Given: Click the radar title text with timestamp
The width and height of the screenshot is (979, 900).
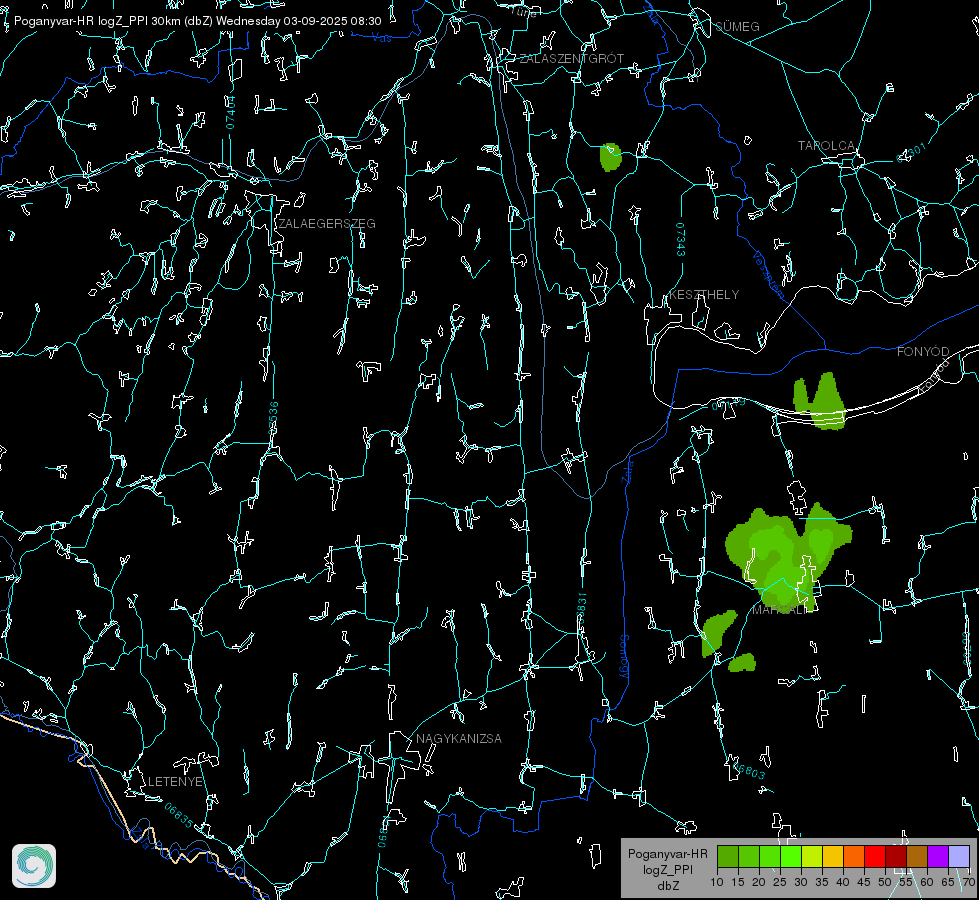Looking at the screenshot, I should [197, 21].
